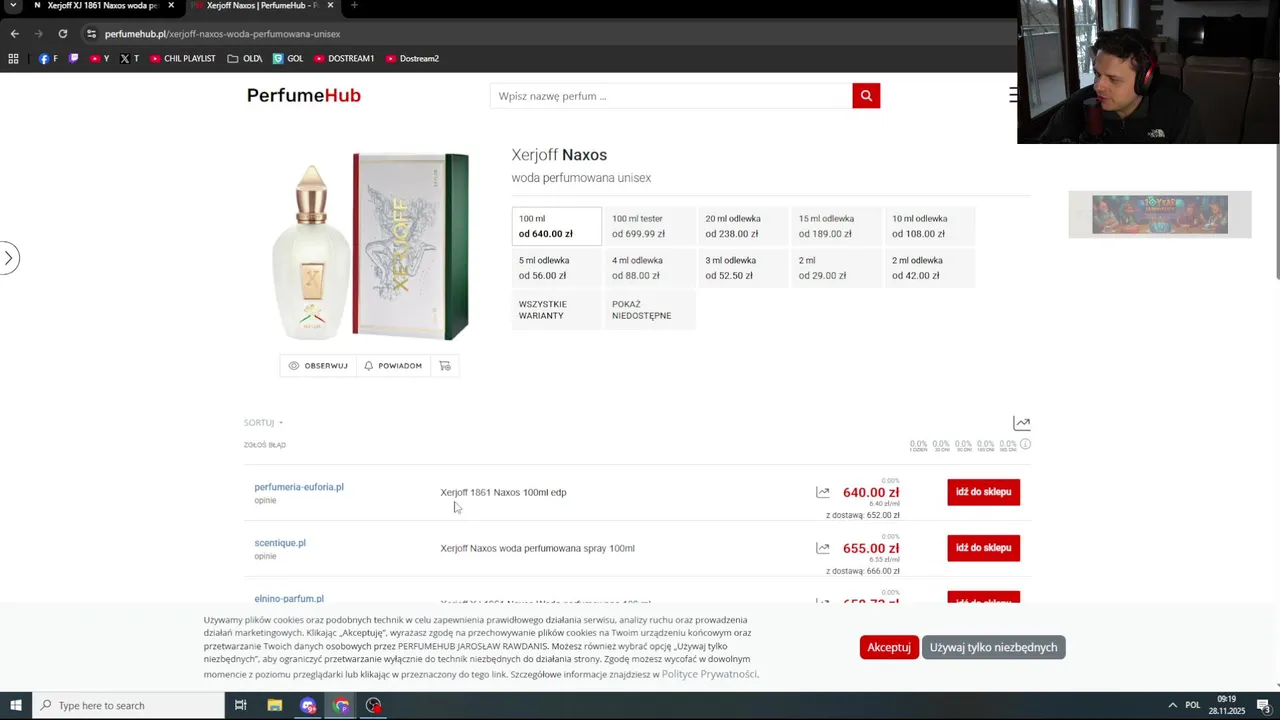1280x720 pixels.
Task: Click Używaj tylko niezbędnych button
Action: point(993,647)
